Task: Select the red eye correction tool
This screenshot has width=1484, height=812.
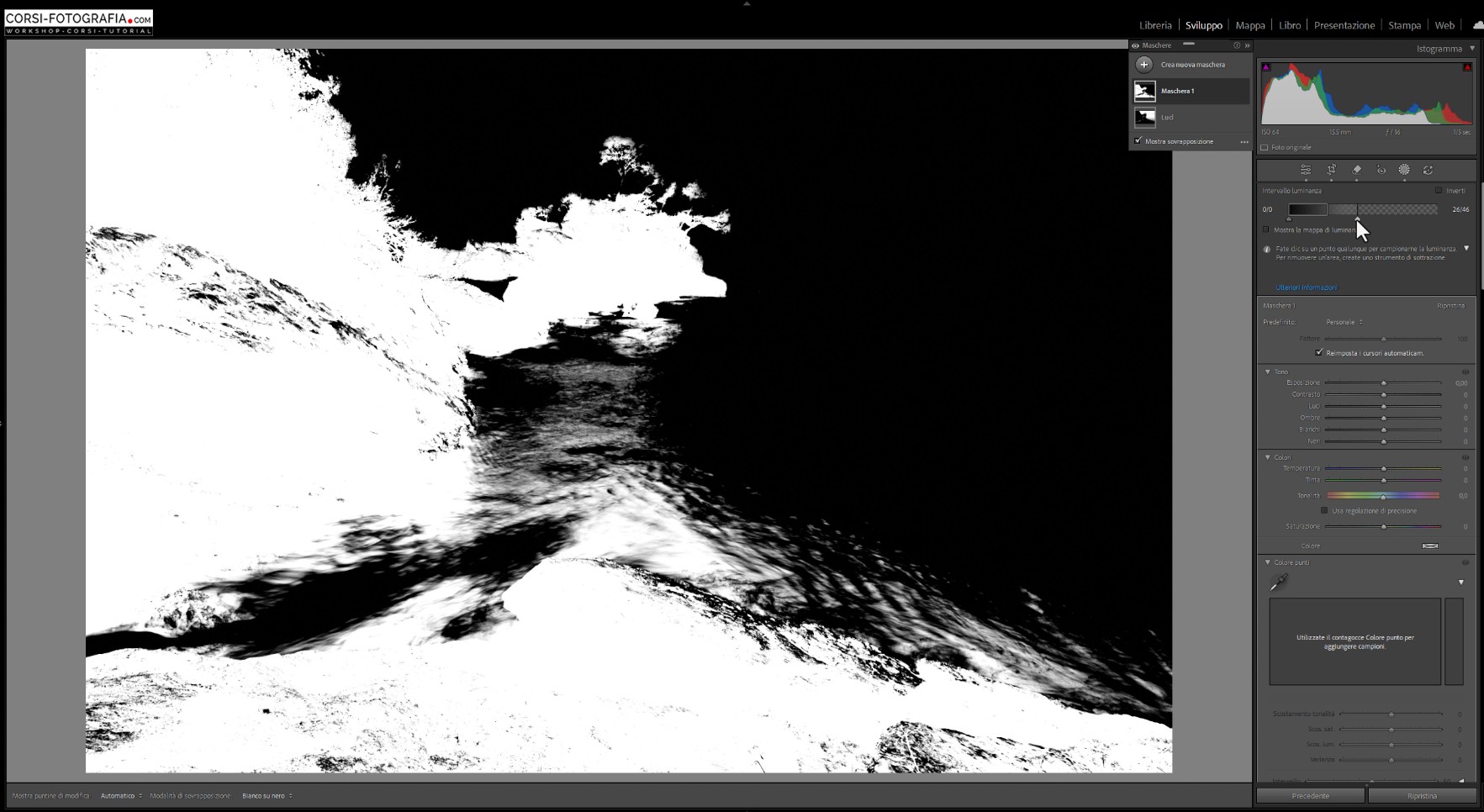Action: click(1381, 170)
